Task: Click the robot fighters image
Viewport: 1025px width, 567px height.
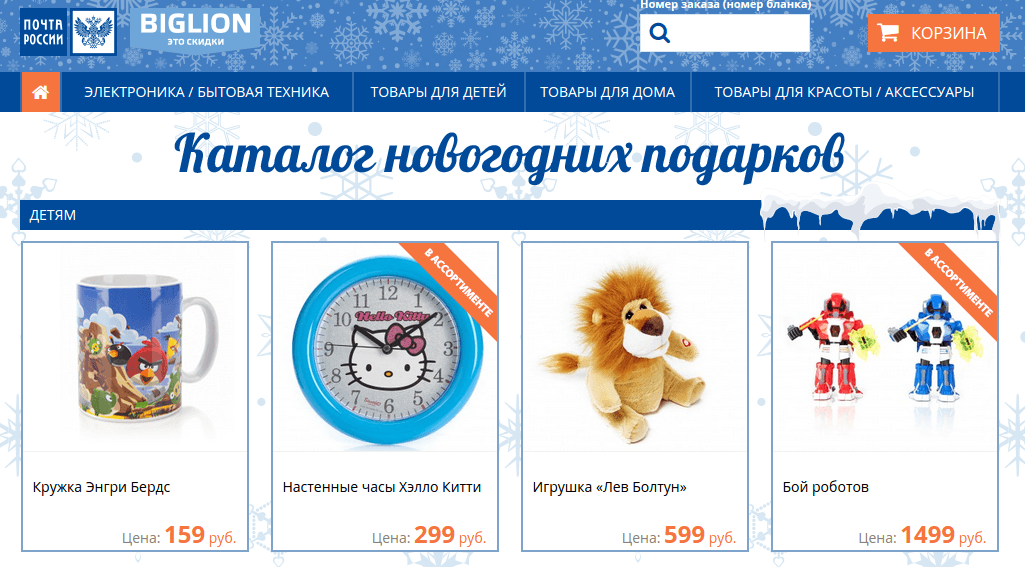Action: click(884, 348)
